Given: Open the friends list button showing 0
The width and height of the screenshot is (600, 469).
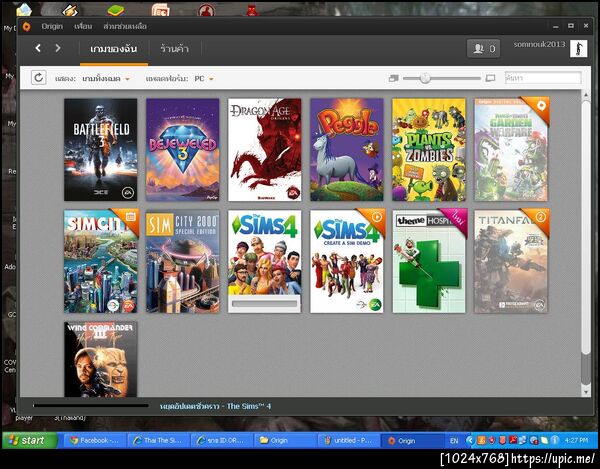Looking at the screenshot, I should pos(483,49).
